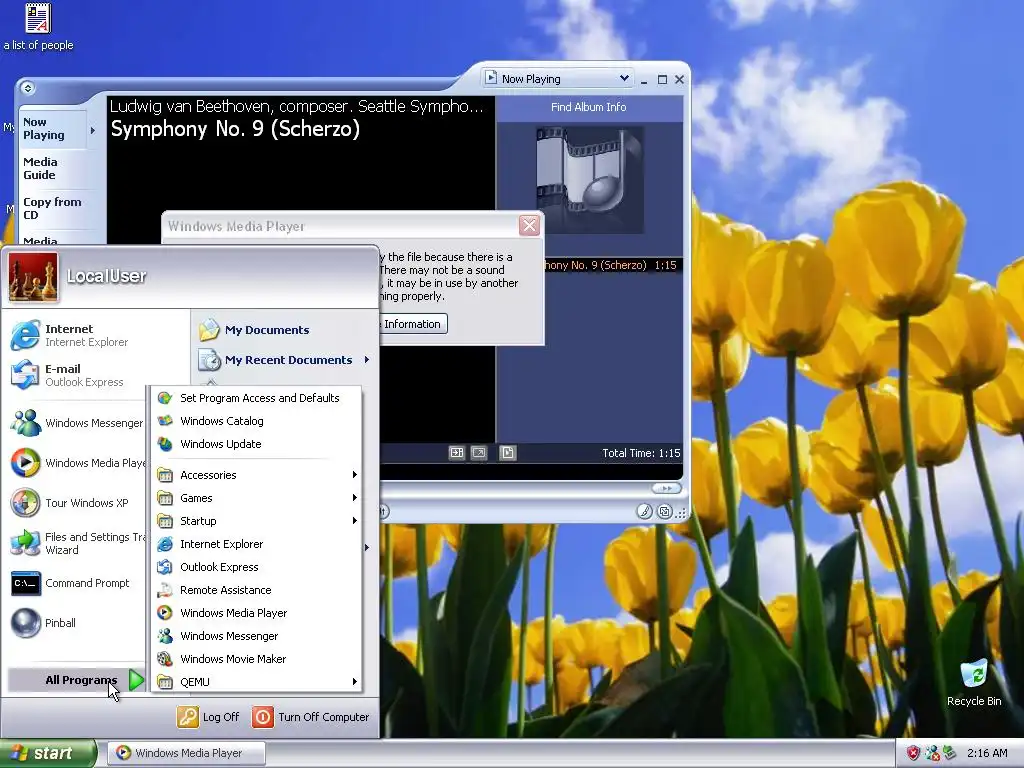The height and width of the screenshot is (768, 1024).
Task: Expand Now Playing tab arrow in sidebar
Action: [x=93, y=130]
